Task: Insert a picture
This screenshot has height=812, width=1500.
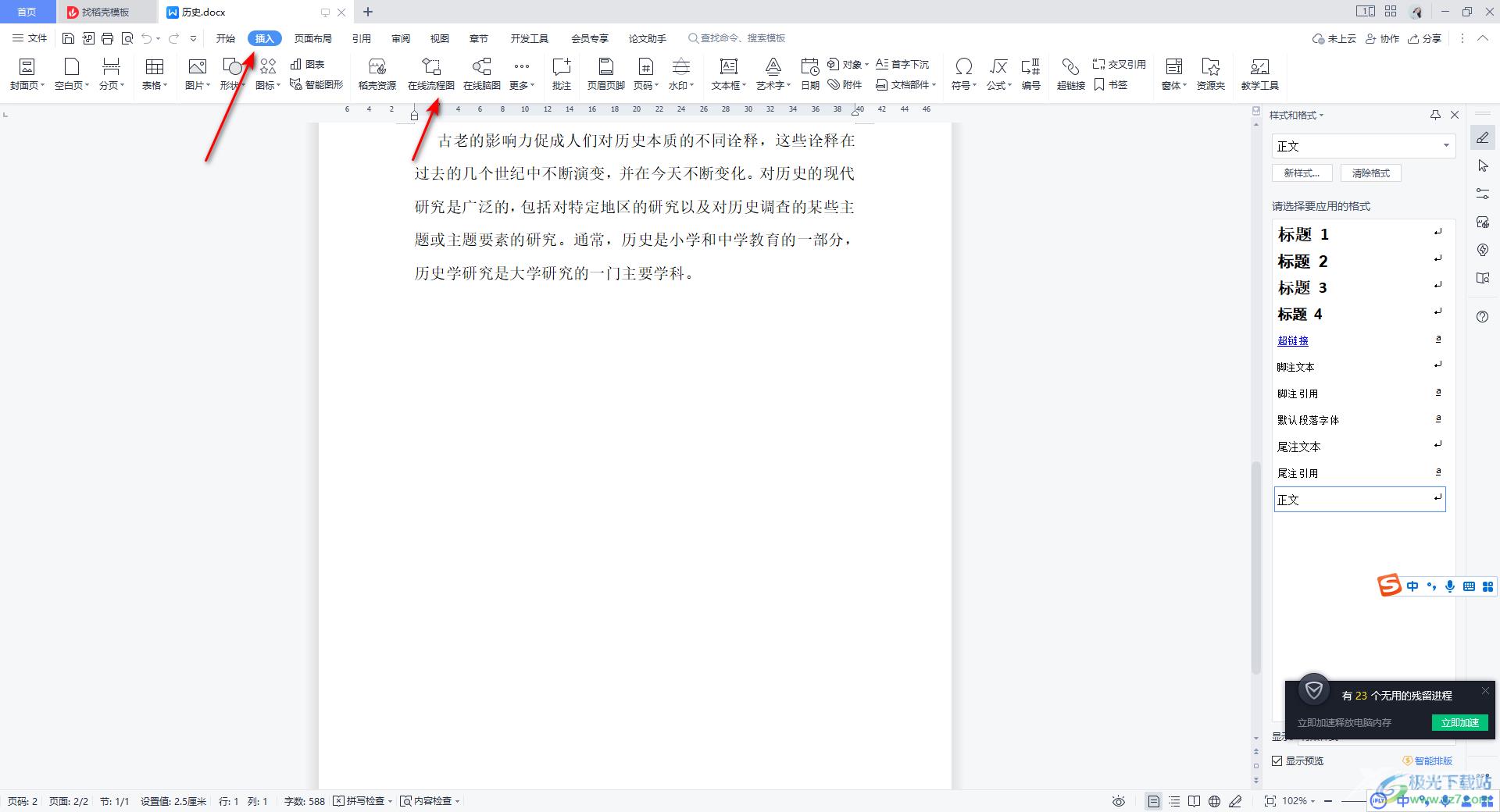Action: [x=197, y=74]
